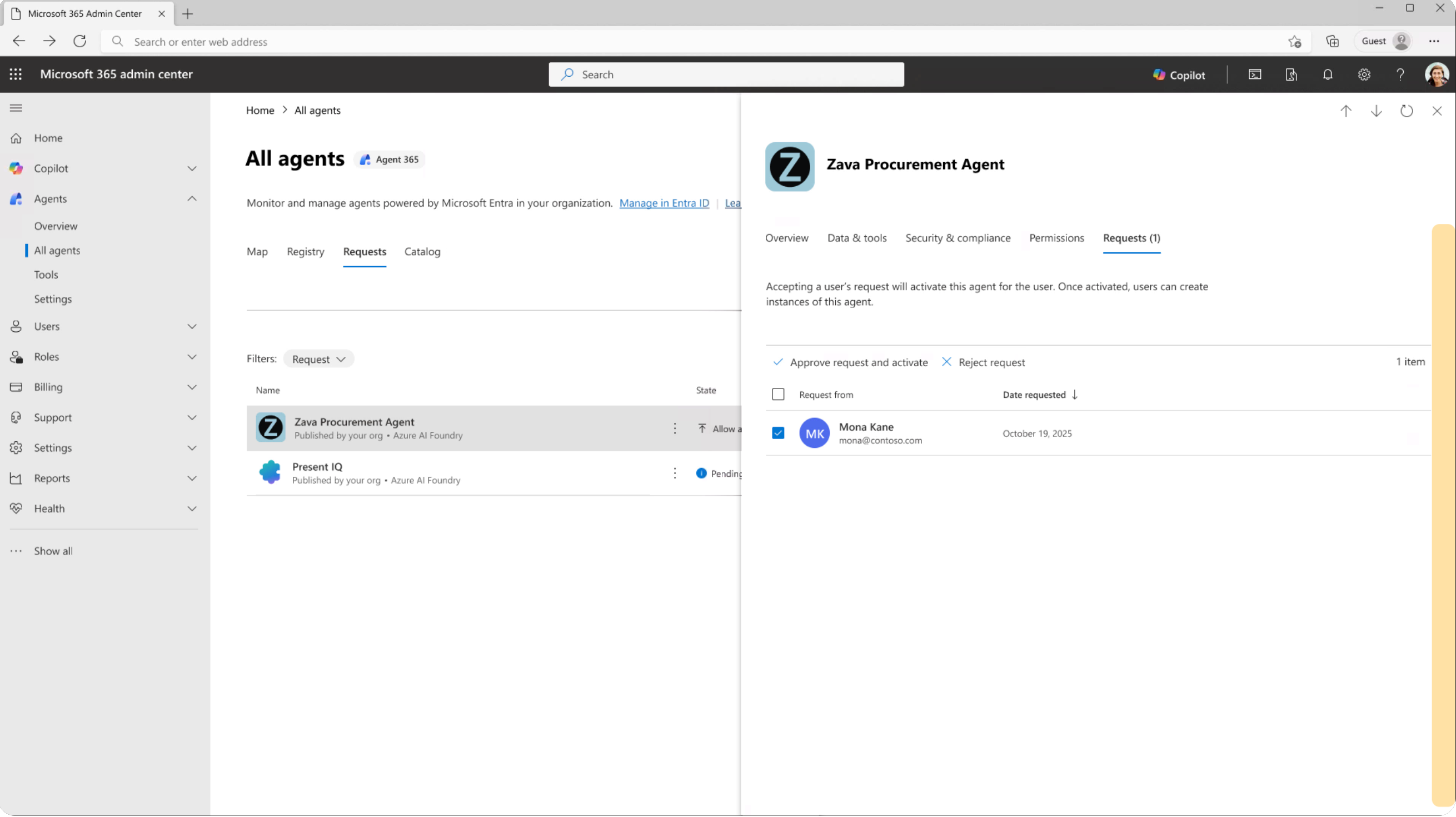Viewport: 1456px width, 817px height.
Task: Open the Request filter dropdown
Action: (x=319, y=360)
